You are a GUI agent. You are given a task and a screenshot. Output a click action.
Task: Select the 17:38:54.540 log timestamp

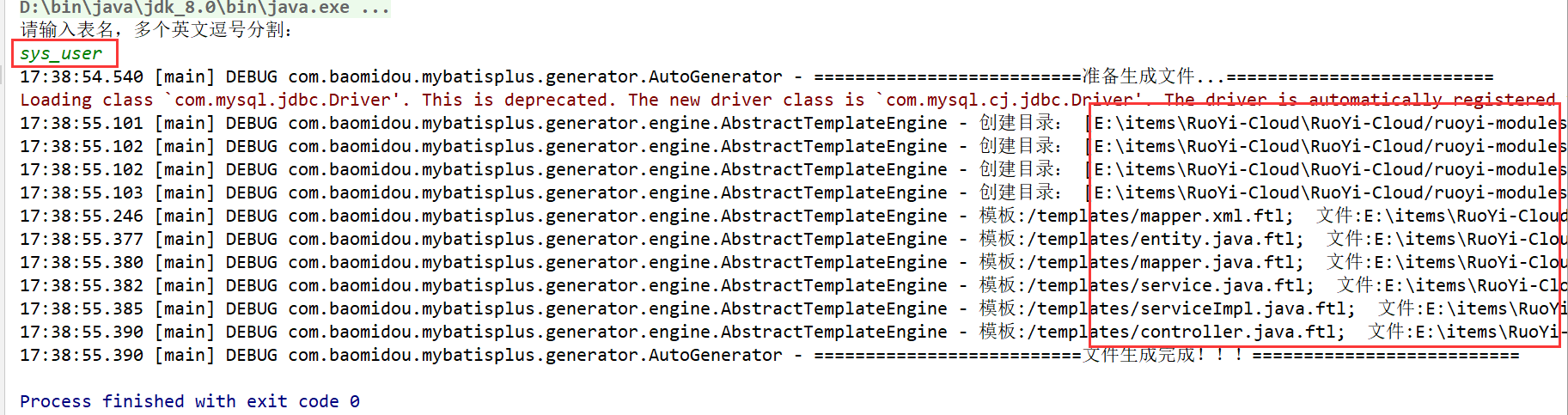[82, 77]
